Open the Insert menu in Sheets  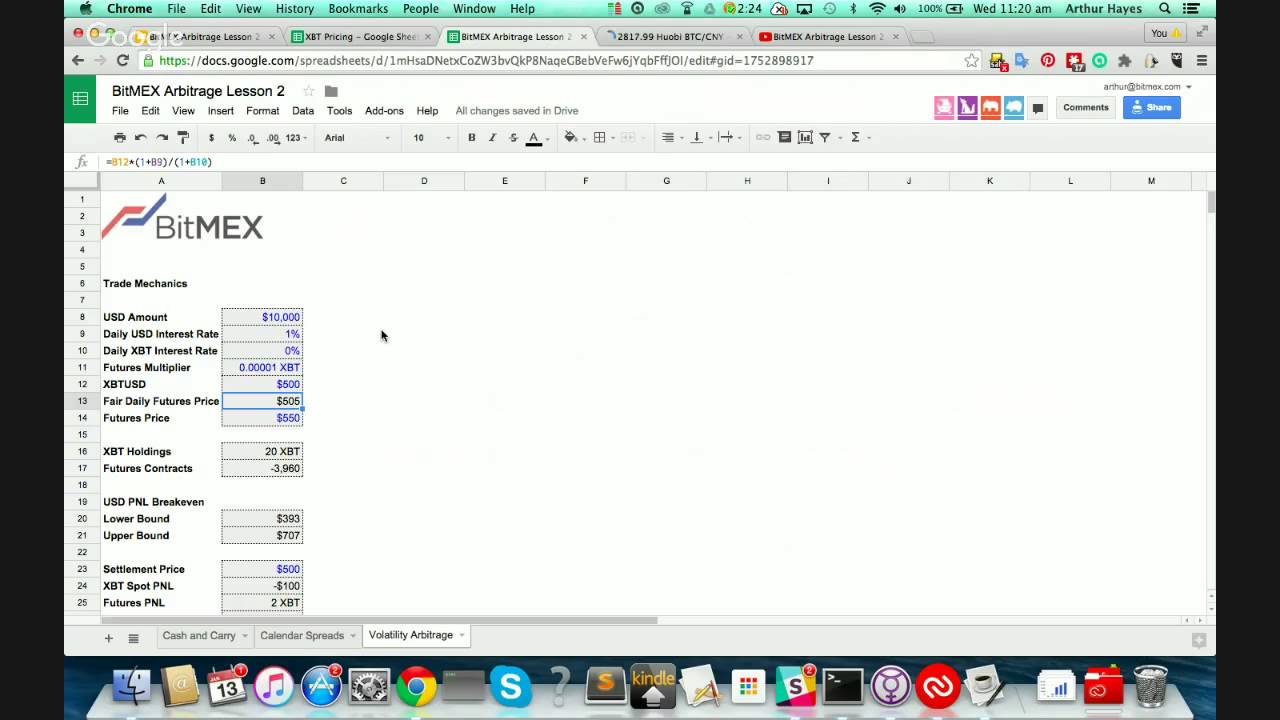pos(221,111)
